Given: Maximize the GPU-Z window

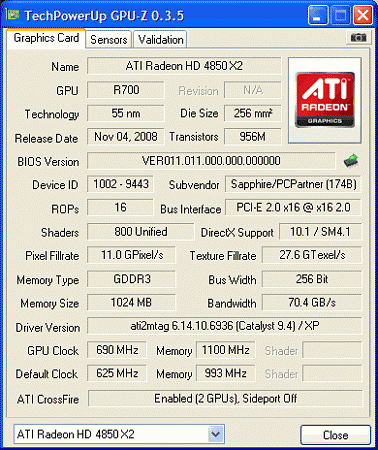Looking at the screenshot, I should [340, 15].
